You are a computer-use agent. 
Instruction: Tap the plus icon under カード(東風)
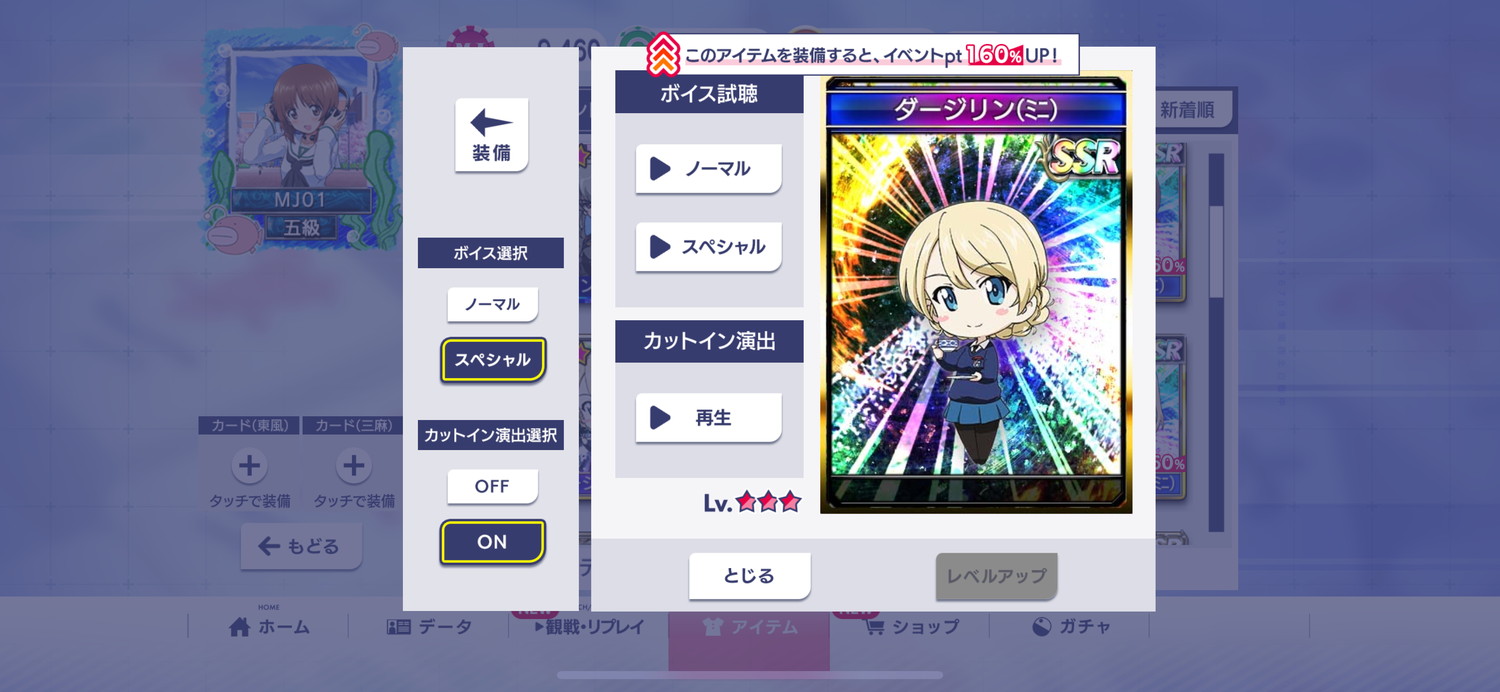click(x=249, y=465)
